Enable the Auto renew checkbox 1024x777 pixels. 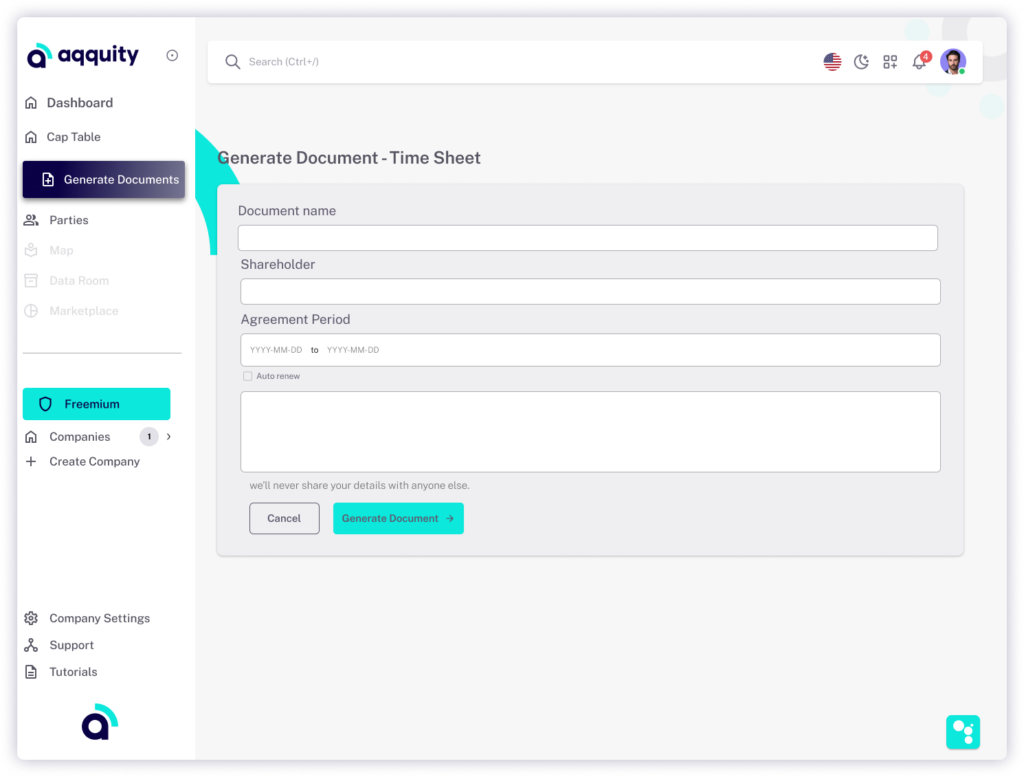pyautogui.click(x=248, y=376)
